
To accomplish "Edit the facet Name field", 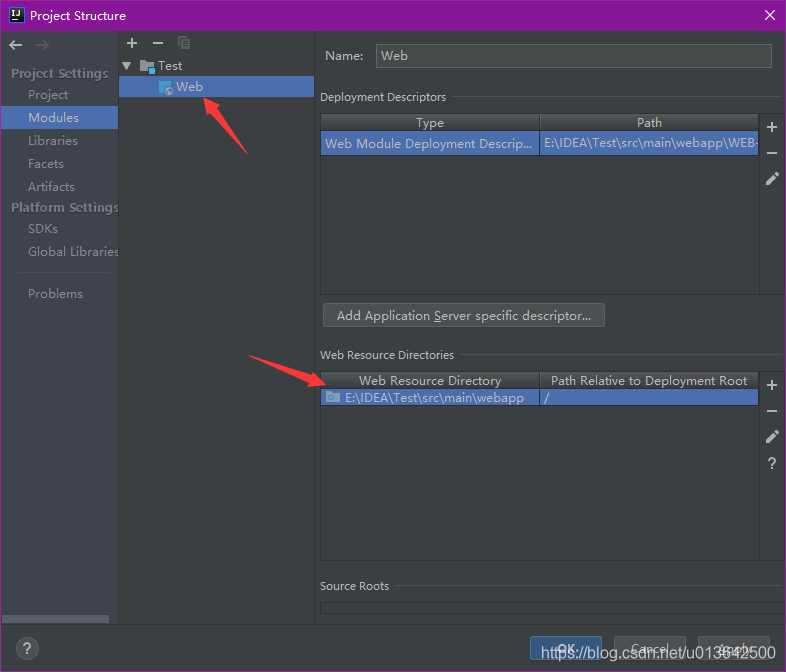I will click(573, 56).
